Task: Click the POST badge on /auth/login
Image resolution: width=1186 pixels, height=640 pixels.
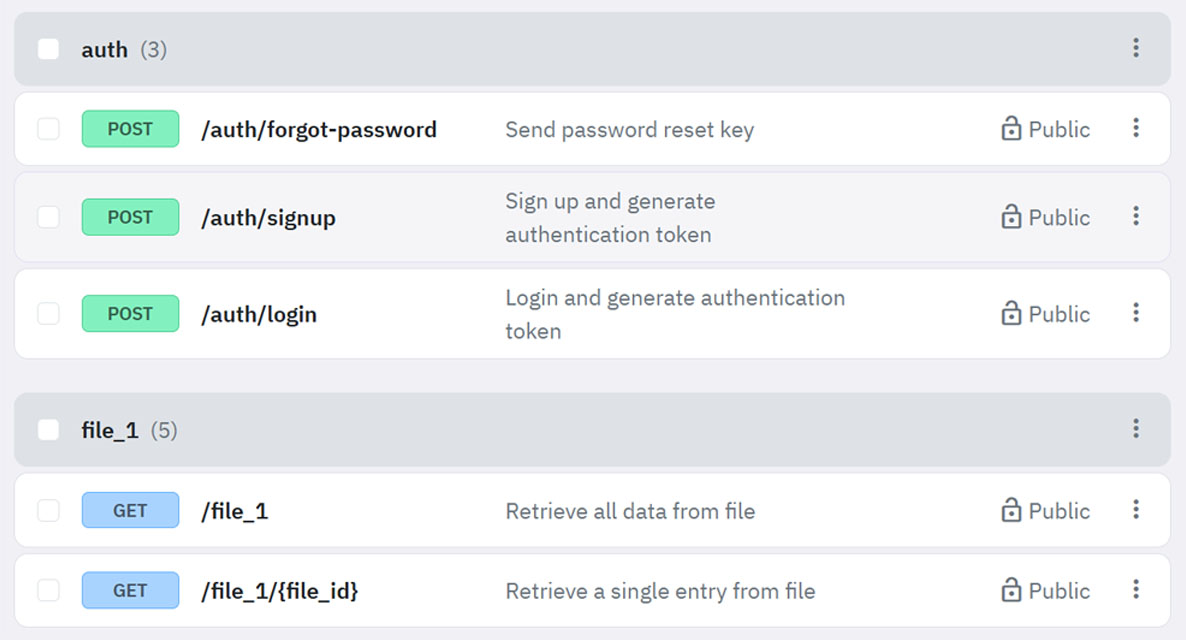Action: pos(130,313)
